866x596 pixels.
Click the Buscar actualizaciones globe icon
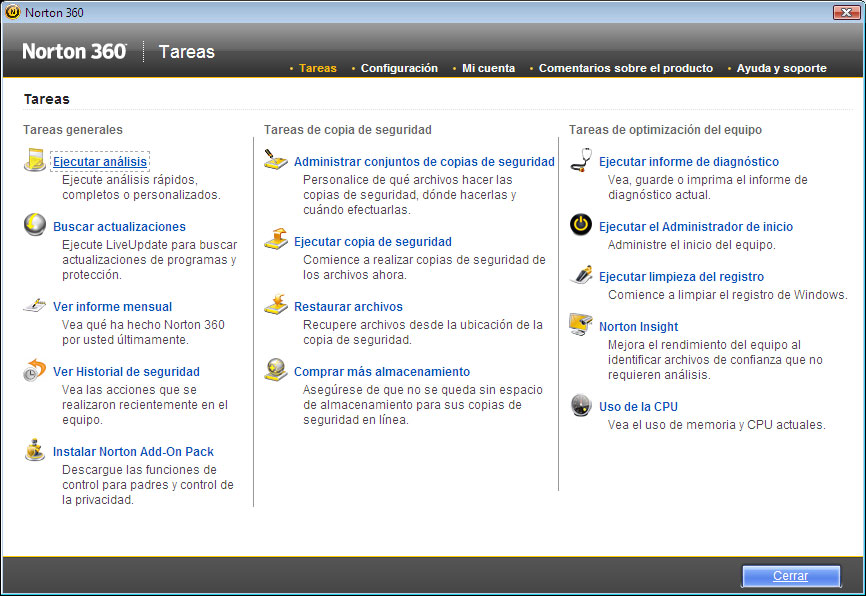(x=35, y=225)
